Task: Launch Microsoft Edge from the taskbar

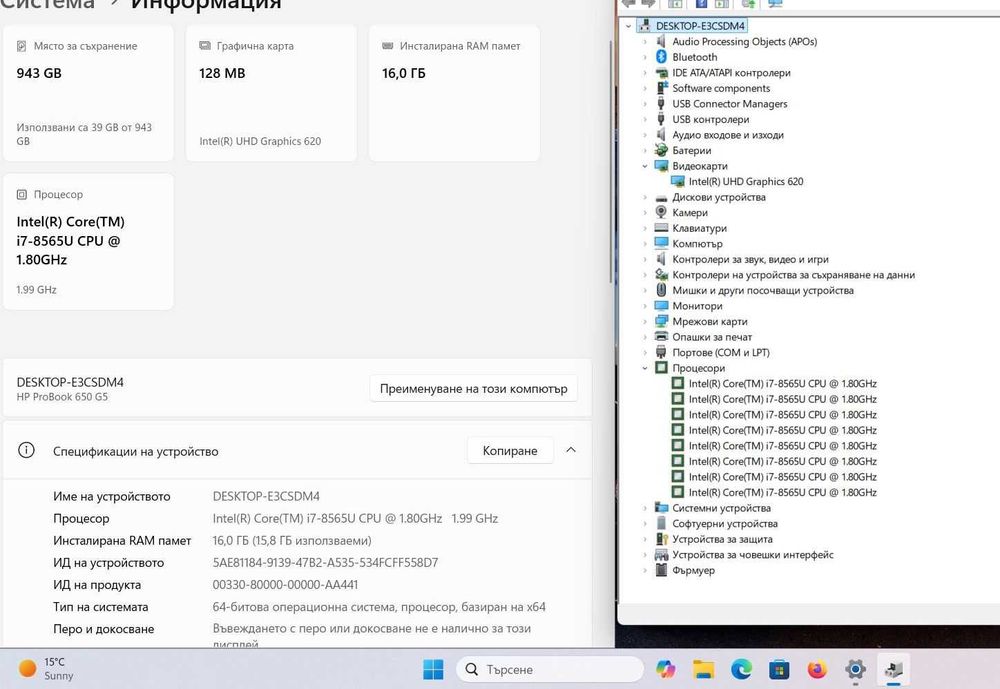Action: coord(741,669)
